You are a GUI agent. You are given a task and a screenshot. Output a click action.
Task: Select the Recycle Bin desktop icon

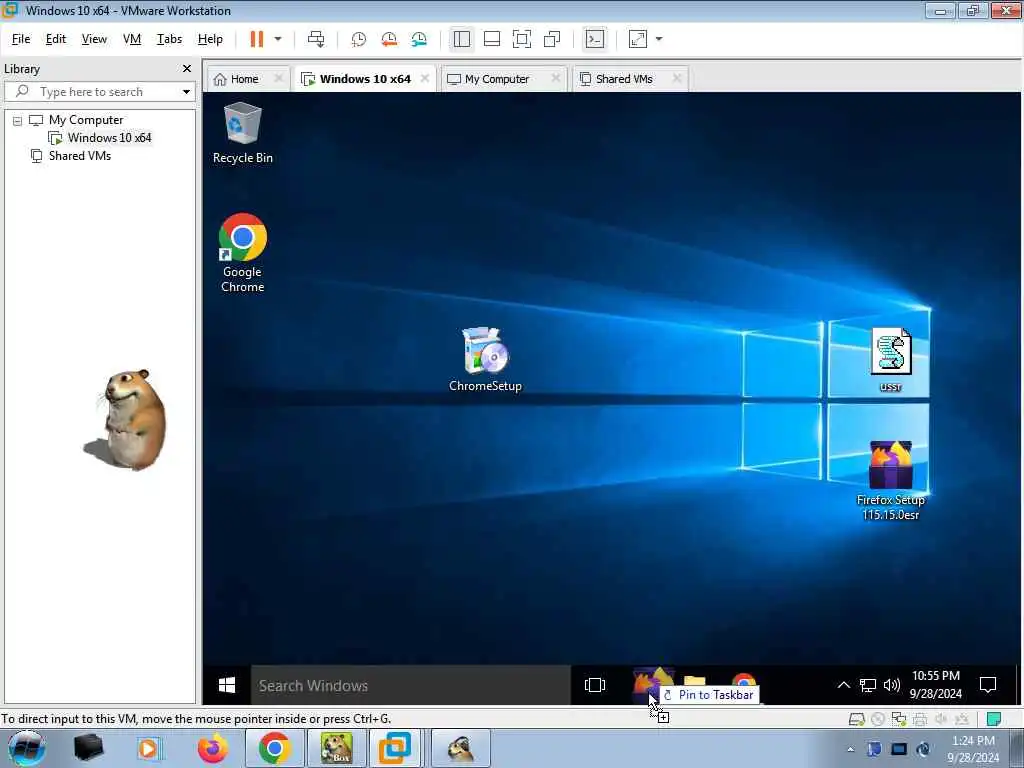(243, 133)
